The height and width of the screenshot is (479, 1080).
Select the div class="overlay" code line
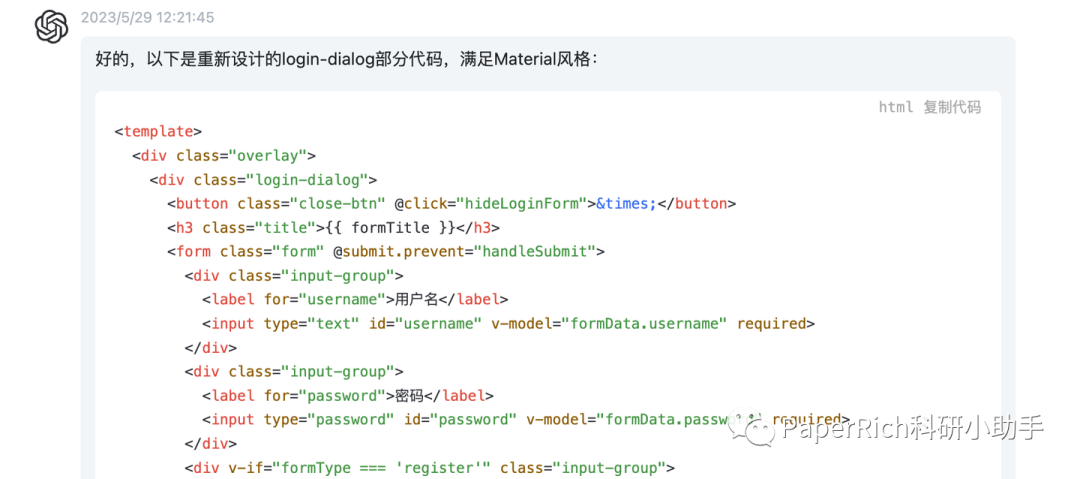click(224, 155)
